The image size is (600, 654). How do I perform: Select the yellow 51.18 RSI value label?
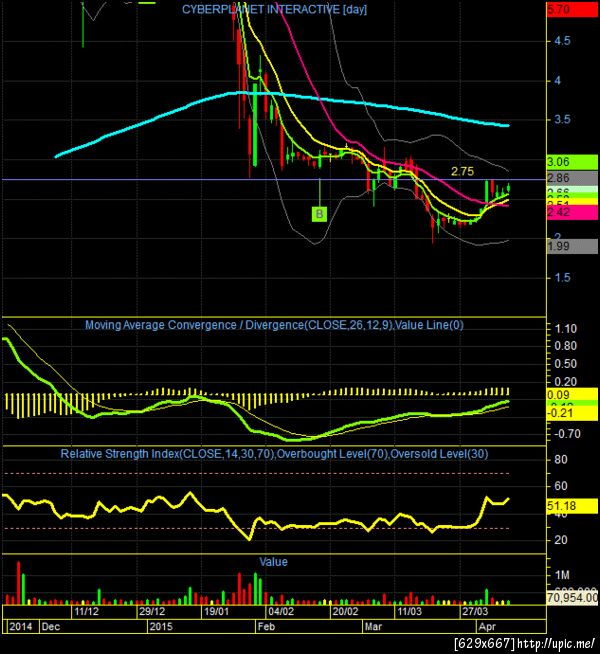point(572,506)
